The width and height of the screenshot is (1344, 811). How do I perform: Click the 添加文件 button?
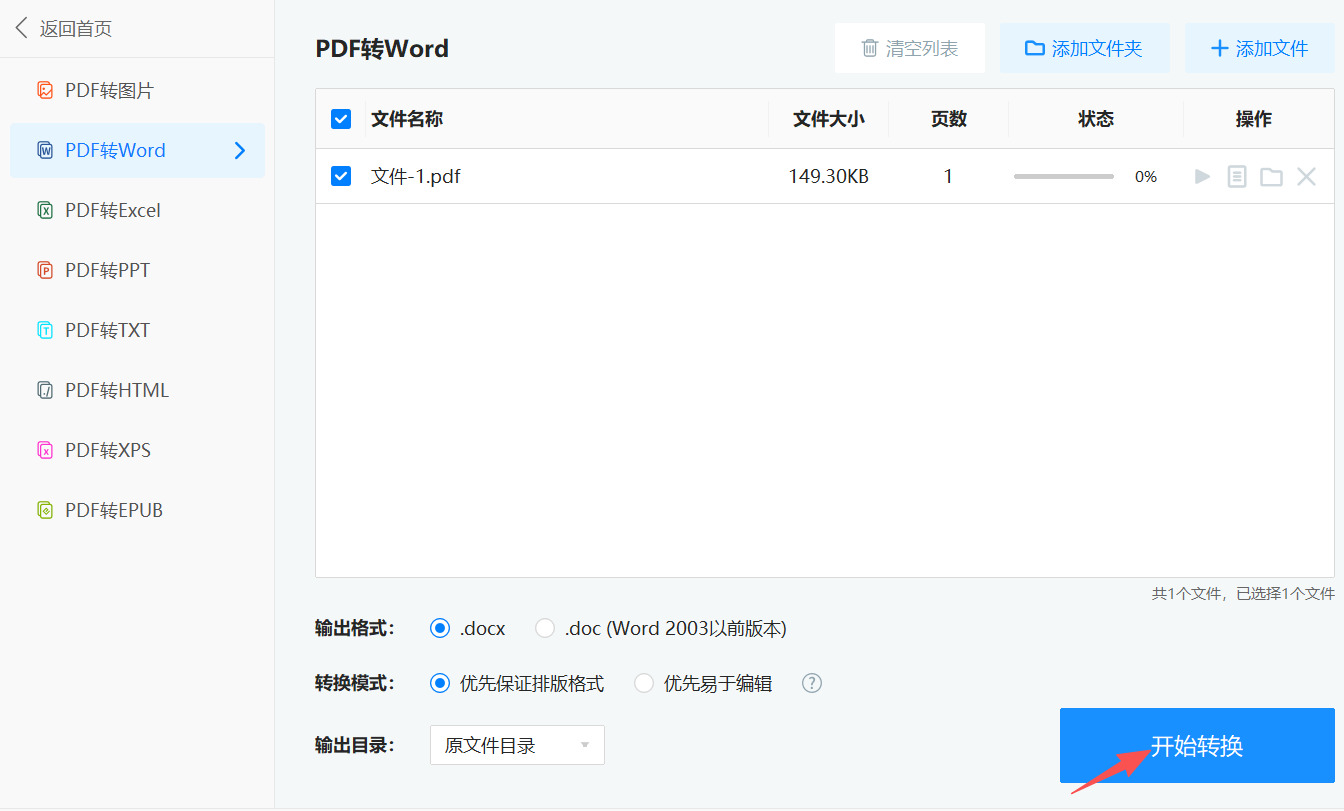click(x=1259, y=48)
